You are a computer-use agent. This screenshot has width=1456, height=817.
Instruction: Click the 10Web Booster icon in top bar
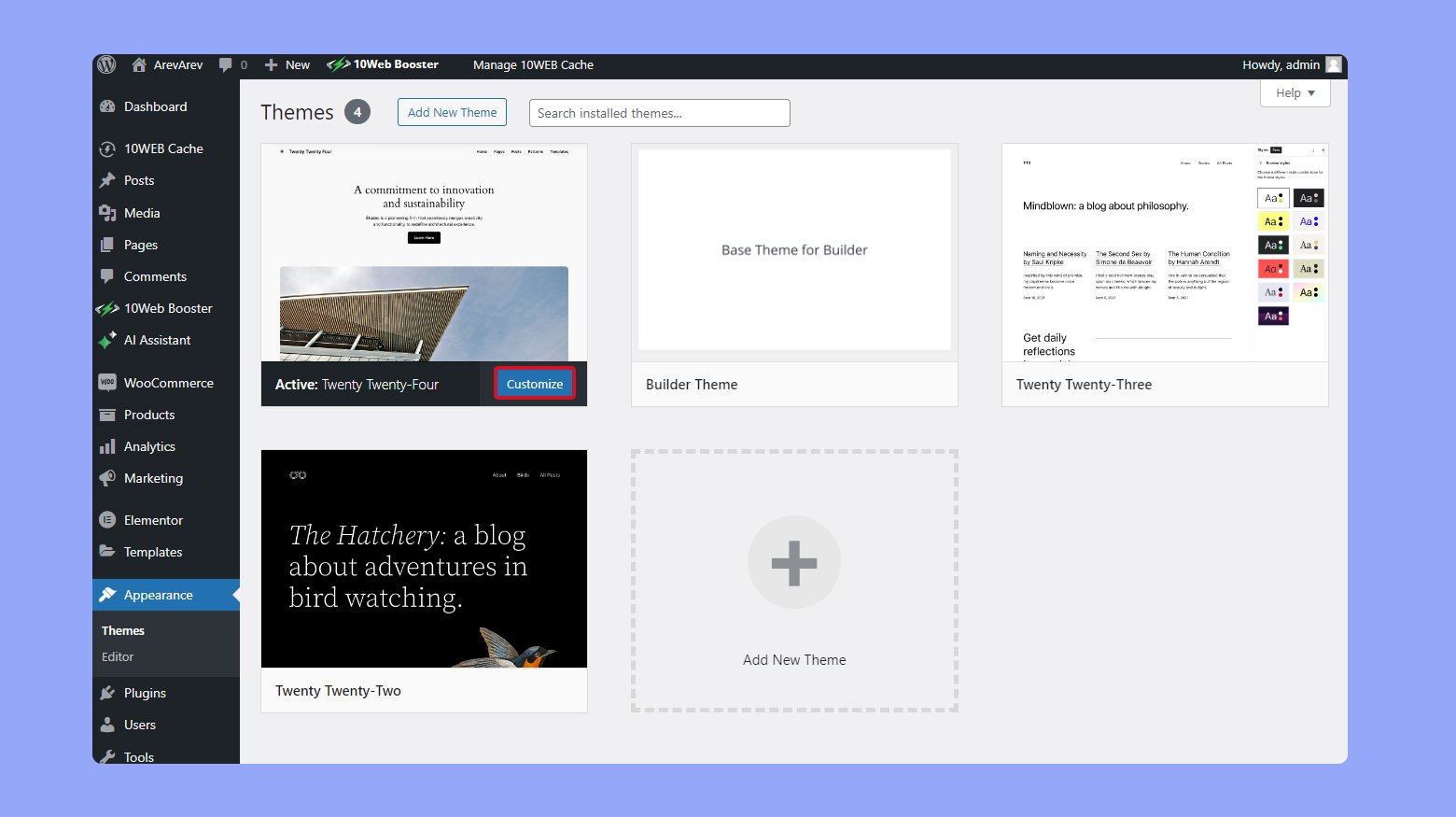tap(338, 64)
